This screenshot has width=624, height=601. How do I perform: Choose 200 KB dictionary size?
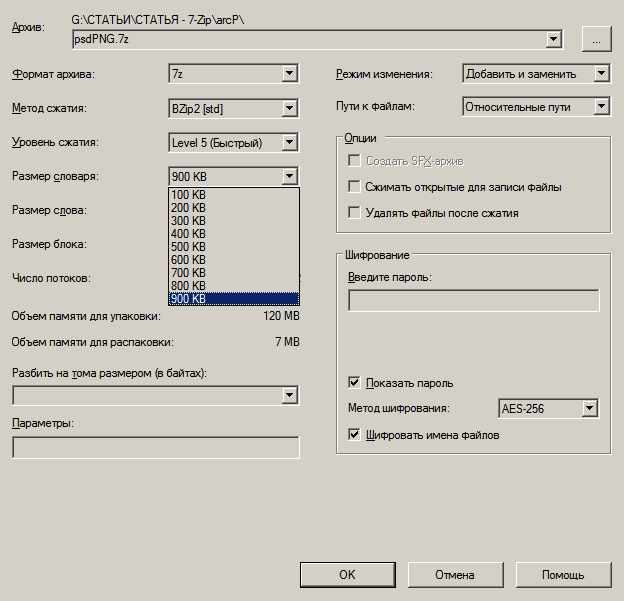click(x=234, y=208)
